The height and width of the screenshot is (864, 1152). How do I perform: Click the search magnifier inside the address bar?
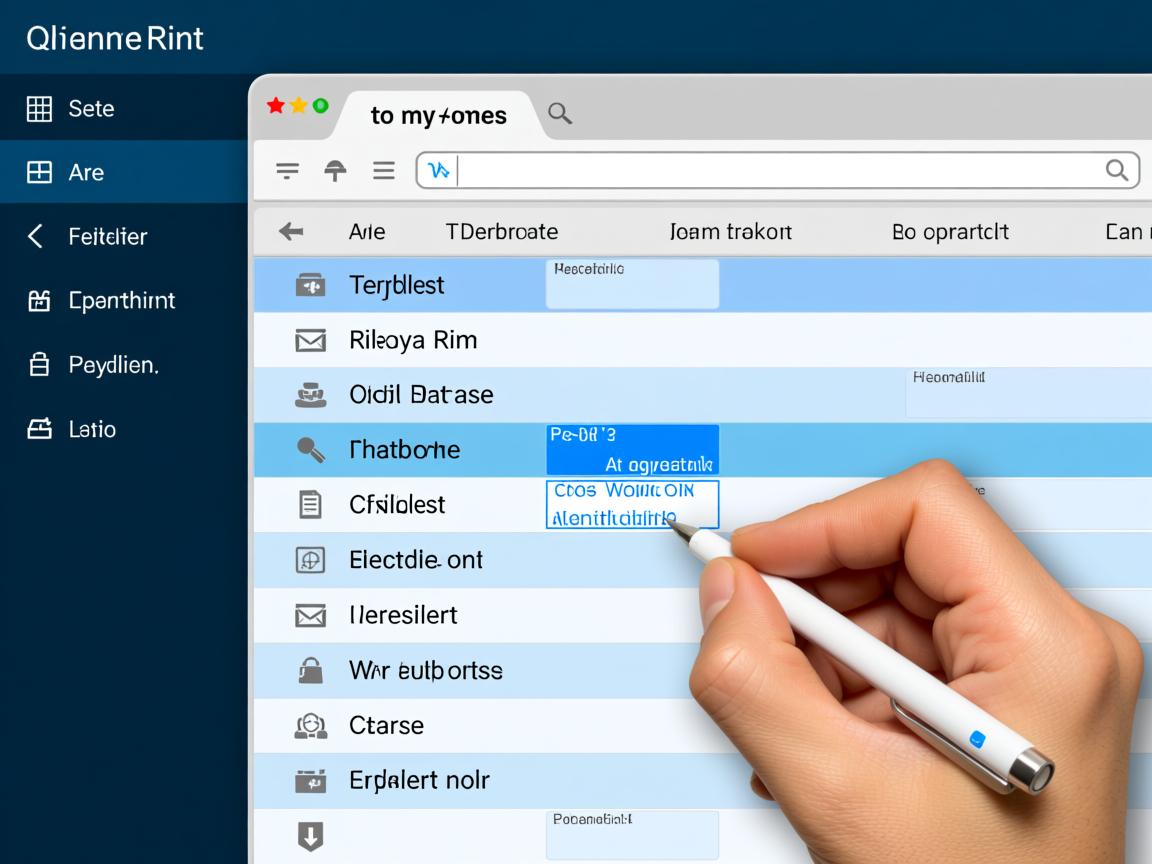coord(1116,171)
